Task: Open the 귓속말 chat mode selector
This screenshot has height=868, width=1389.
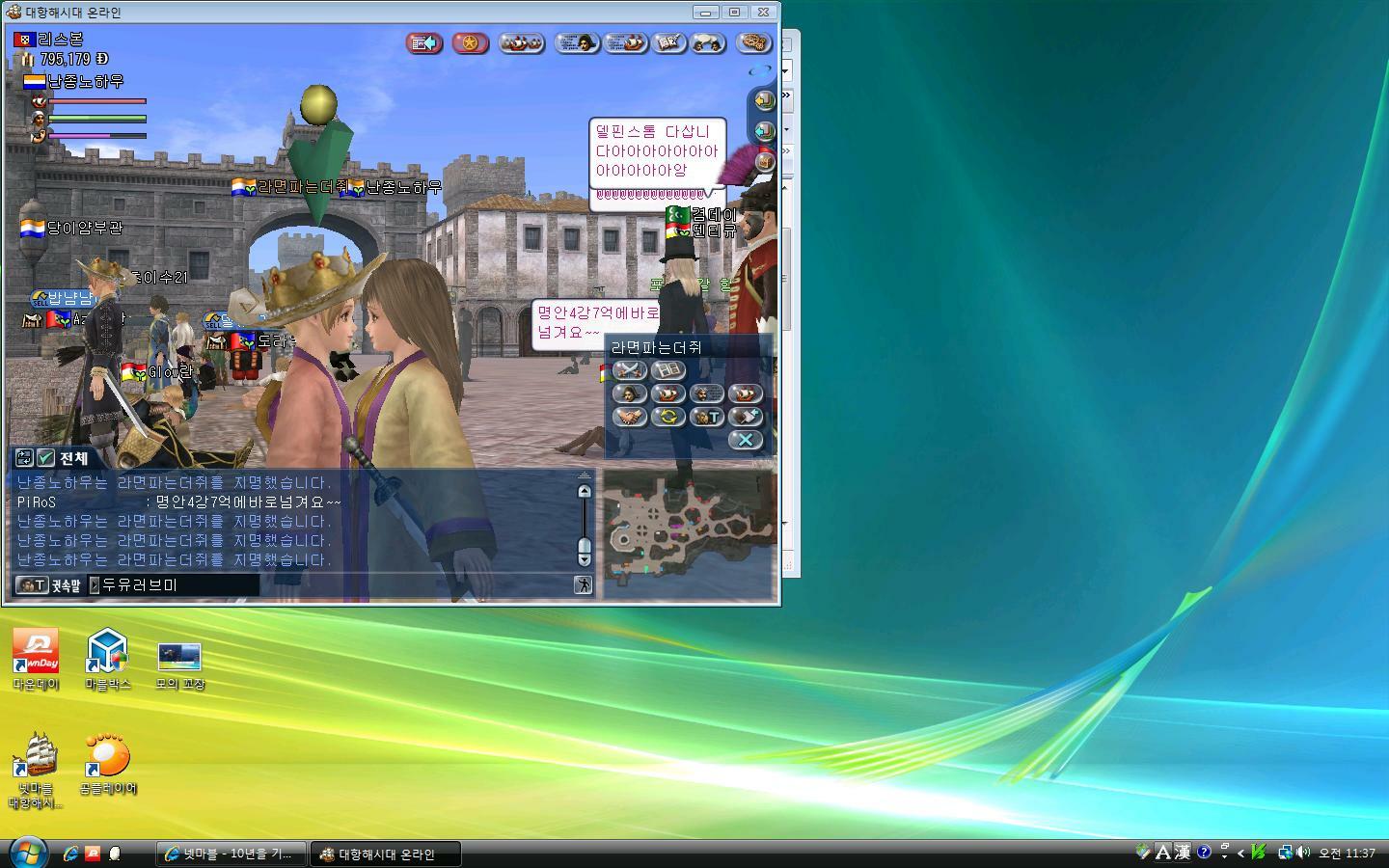Action: (x=48, y=585)
